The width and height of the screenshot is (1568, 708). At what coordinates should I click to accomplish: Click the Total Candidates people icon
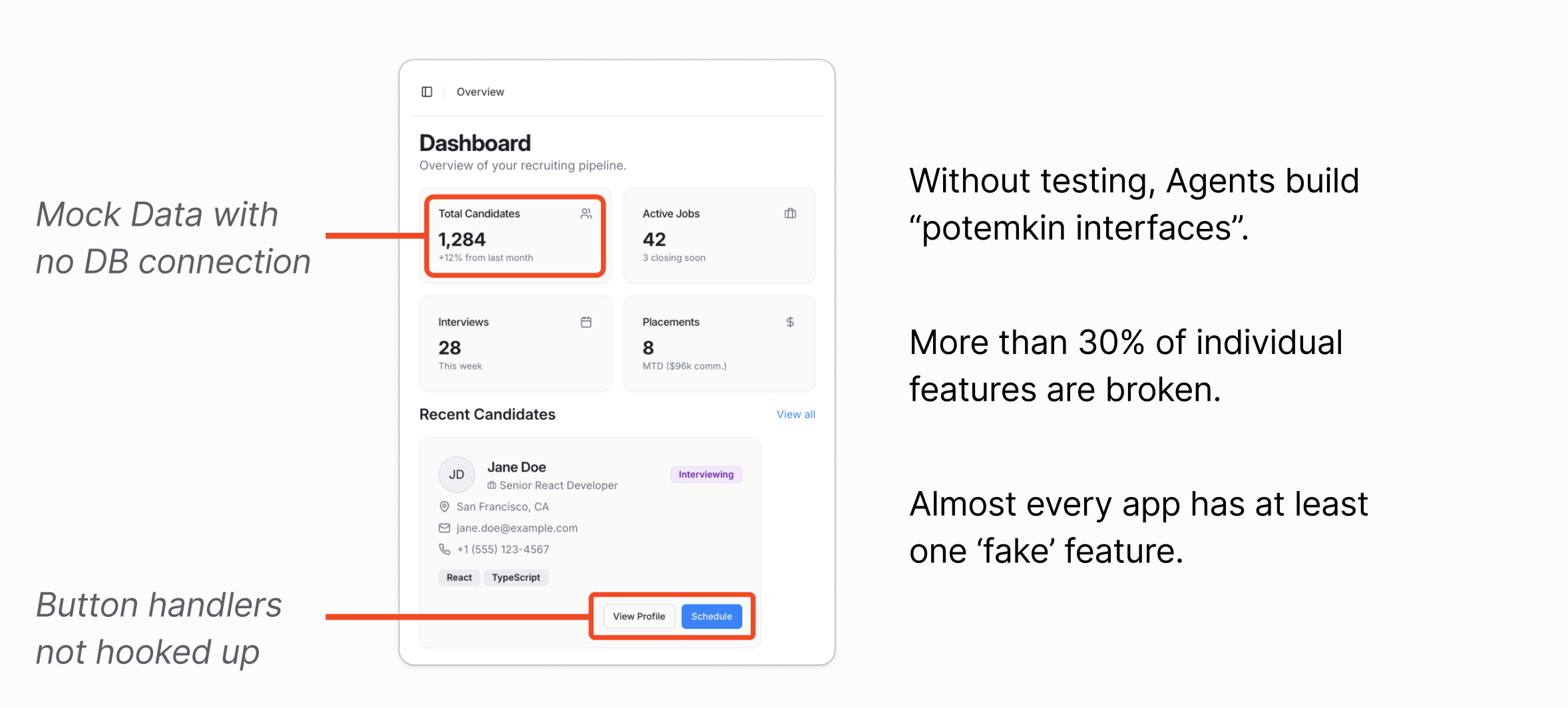(x=586, y=214)
